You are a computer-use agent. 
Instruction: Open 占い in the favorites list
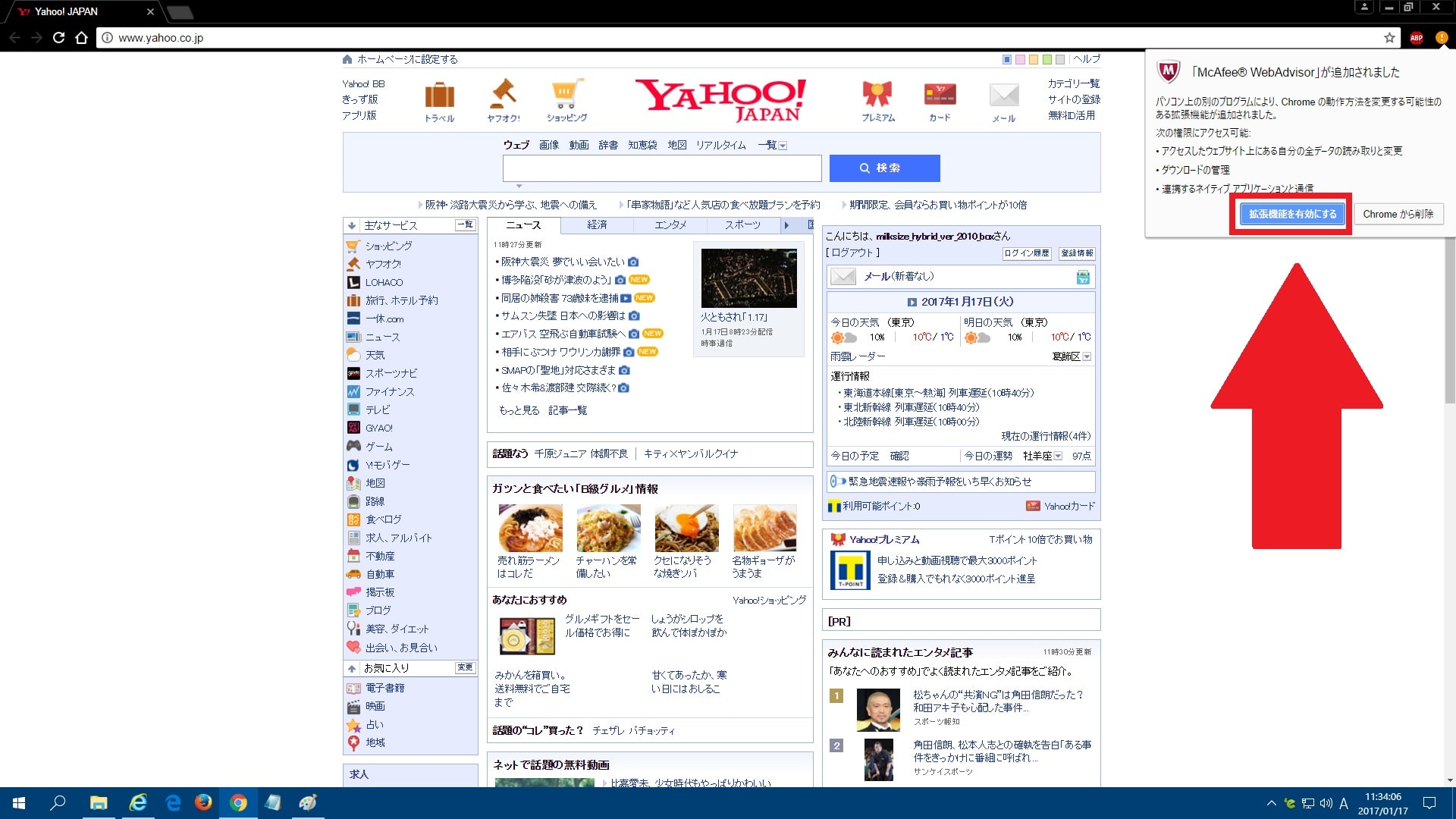tap(375, 724)
